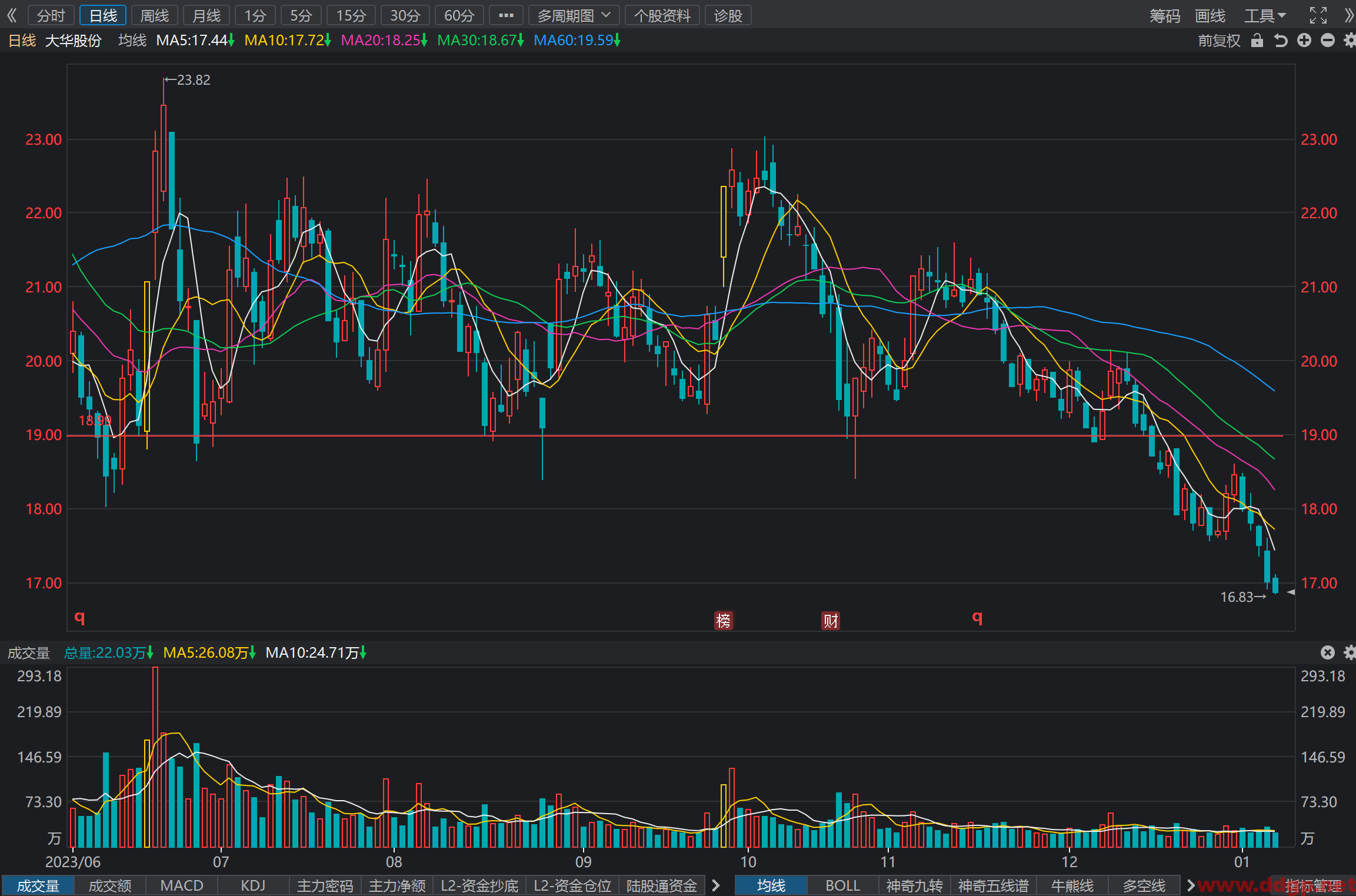Screen dimensions: 1356x896
Task: Click the lock icon beside 前复权
Action: 1257,41
